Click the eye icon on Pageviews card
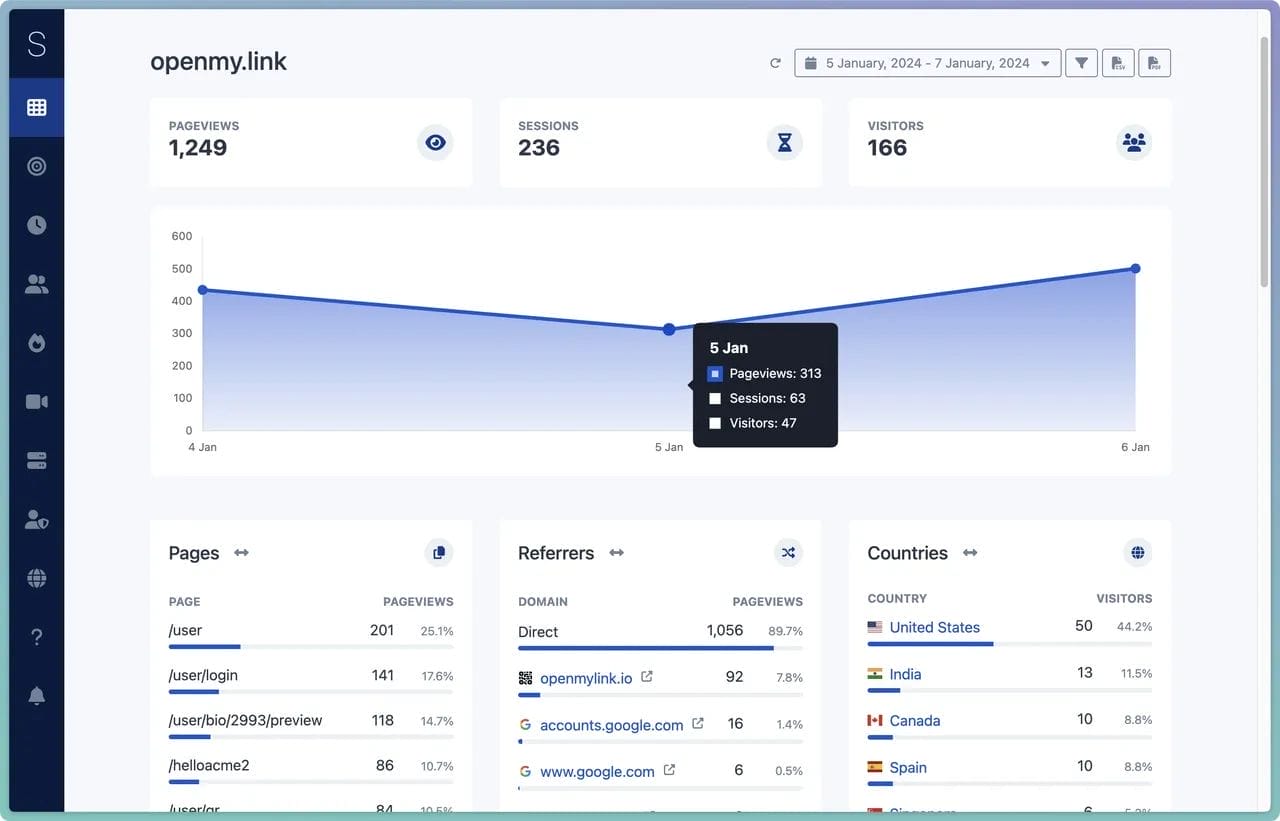The height and width of the screenshot is (821, 1280). pos(435,143)
